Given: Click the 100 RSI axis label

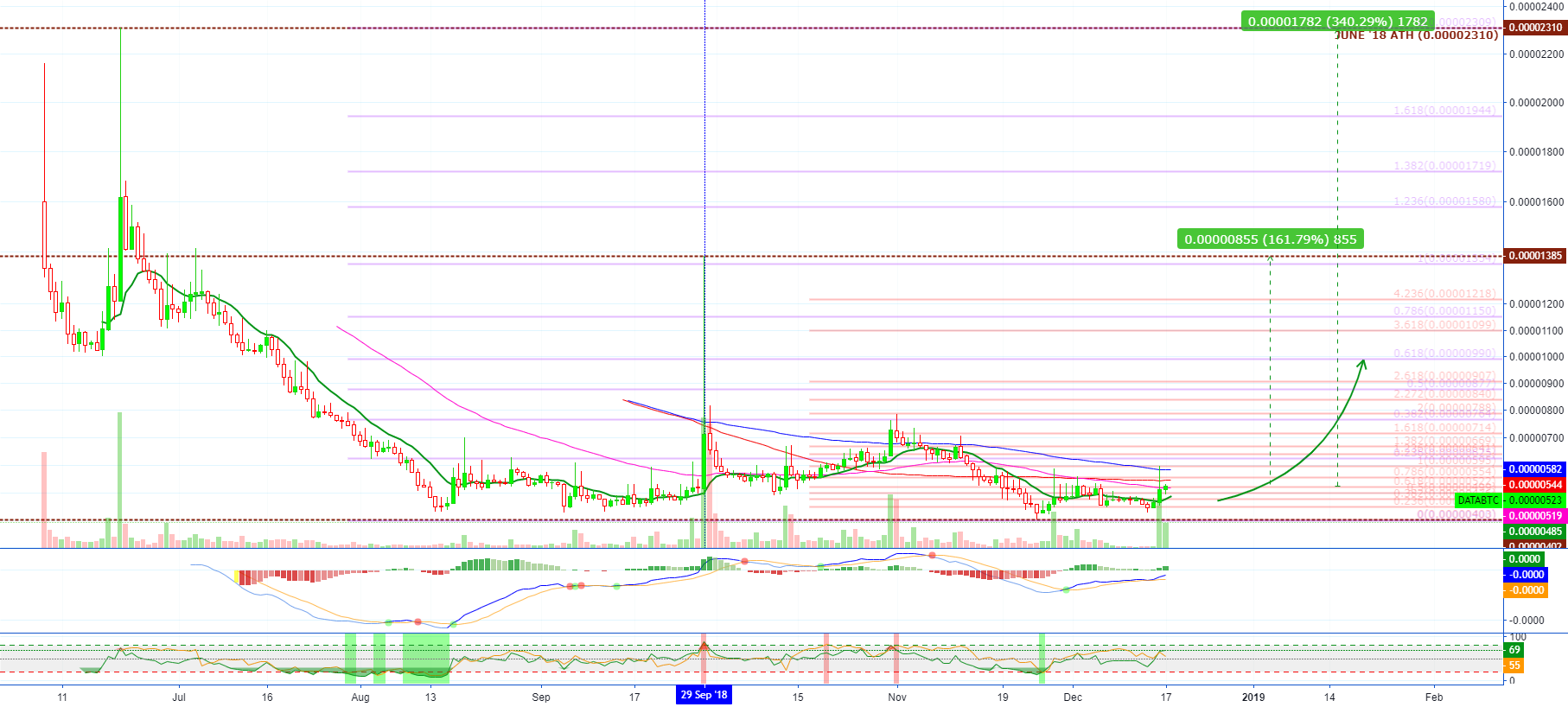Looking at the screenshot, I should [x=1518, y=637].
